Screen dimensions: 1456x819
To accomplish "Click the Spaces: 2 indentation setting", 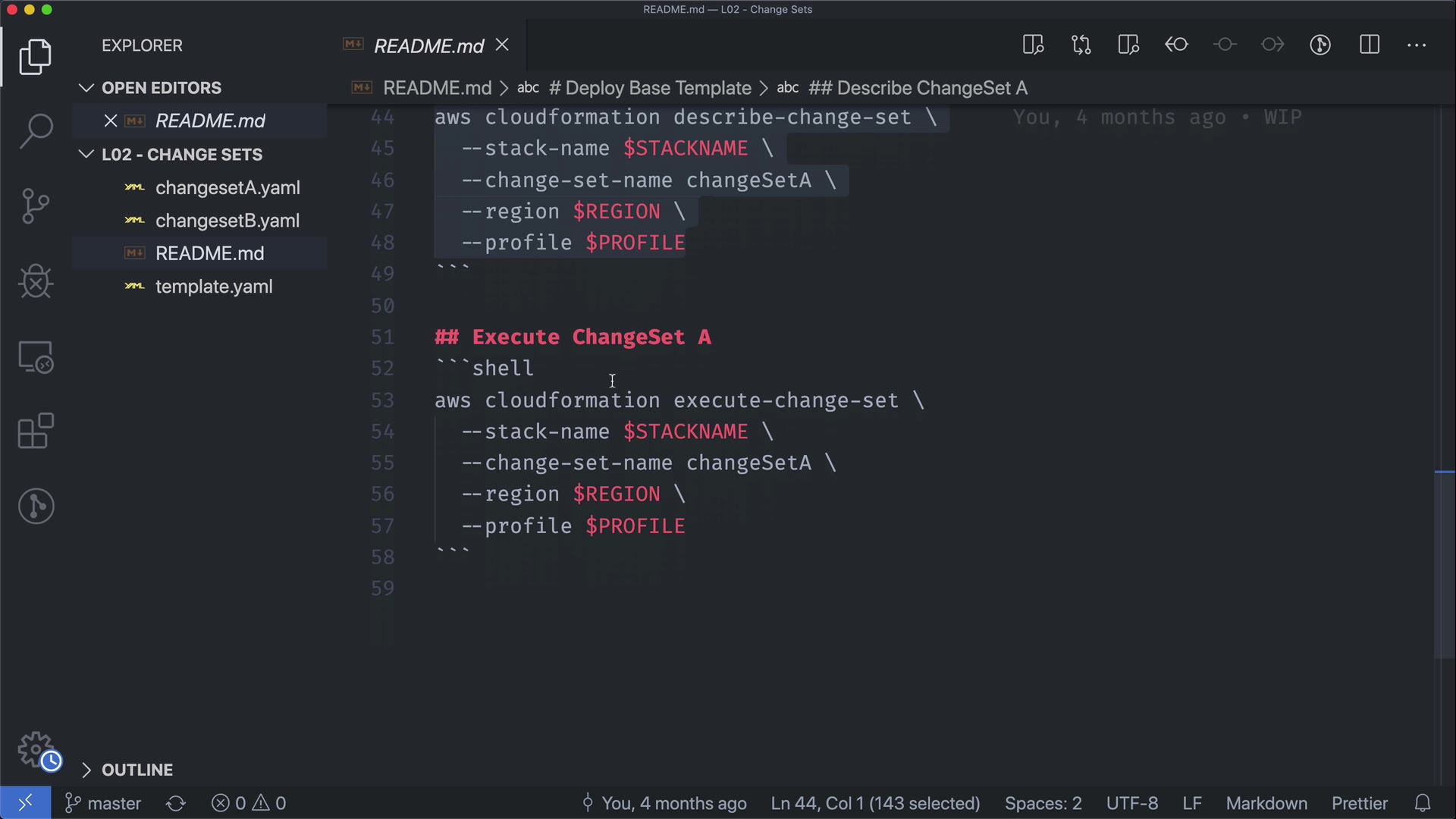I will point(1043,803).
